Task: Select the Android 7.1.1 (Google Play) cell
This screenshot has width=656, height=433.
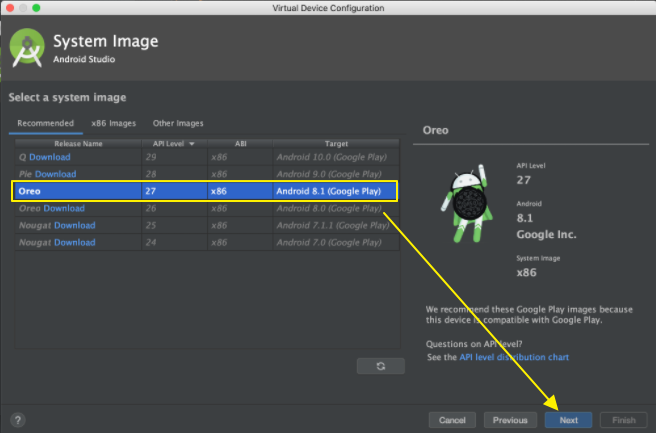Action: [x=336, y=225]
